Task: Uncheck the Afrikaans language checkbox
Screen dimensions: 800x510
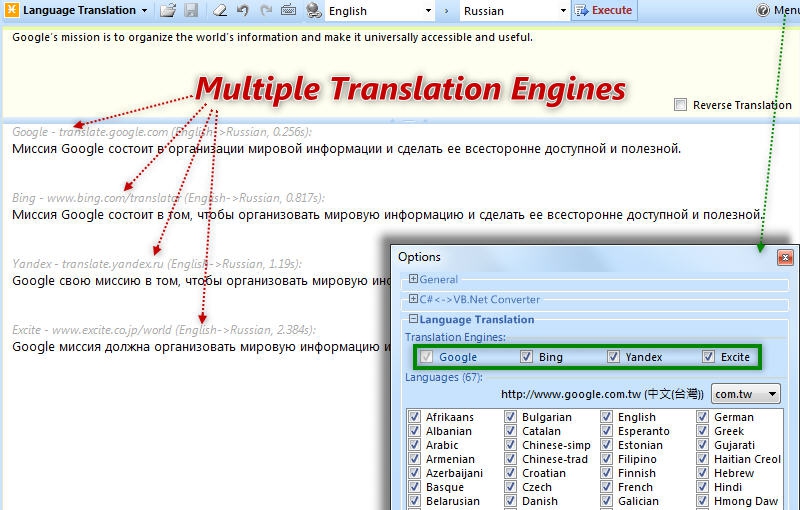Action: (414, 416)
